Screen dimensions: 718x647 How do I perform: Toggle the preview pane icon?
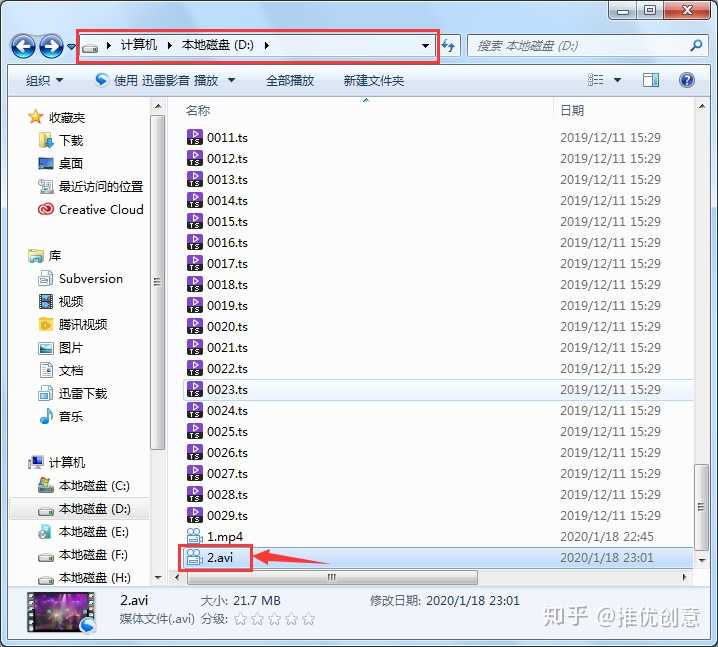(651, 80)
